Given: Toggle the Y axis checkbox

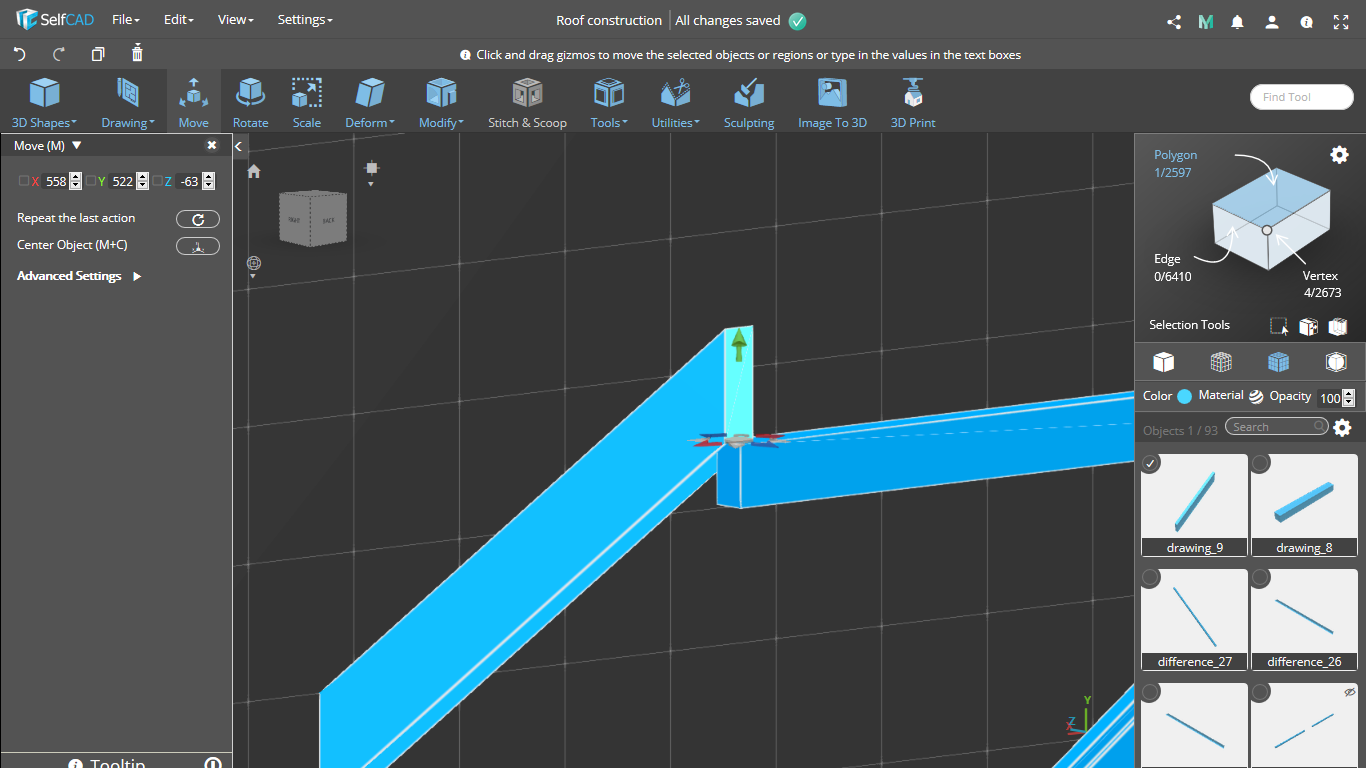Looking at the screenshot, I should point(90,181).
